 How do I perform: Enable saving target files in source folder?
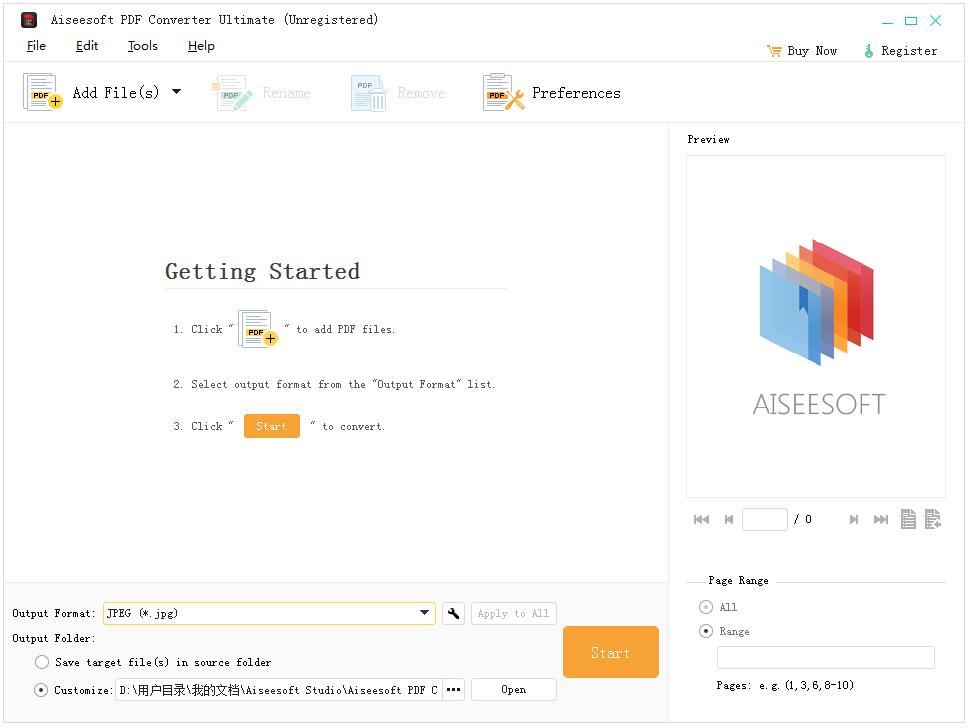[x=41, y=662]
